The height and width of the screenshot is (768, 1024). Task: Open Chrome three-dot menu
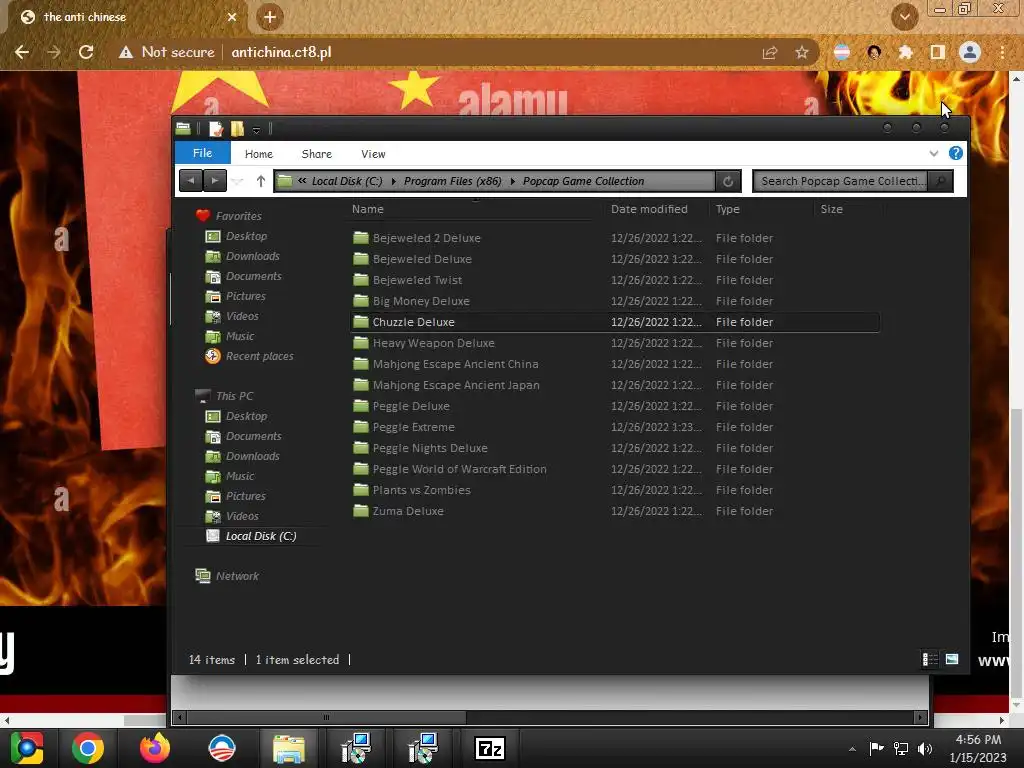(1002, 52)
